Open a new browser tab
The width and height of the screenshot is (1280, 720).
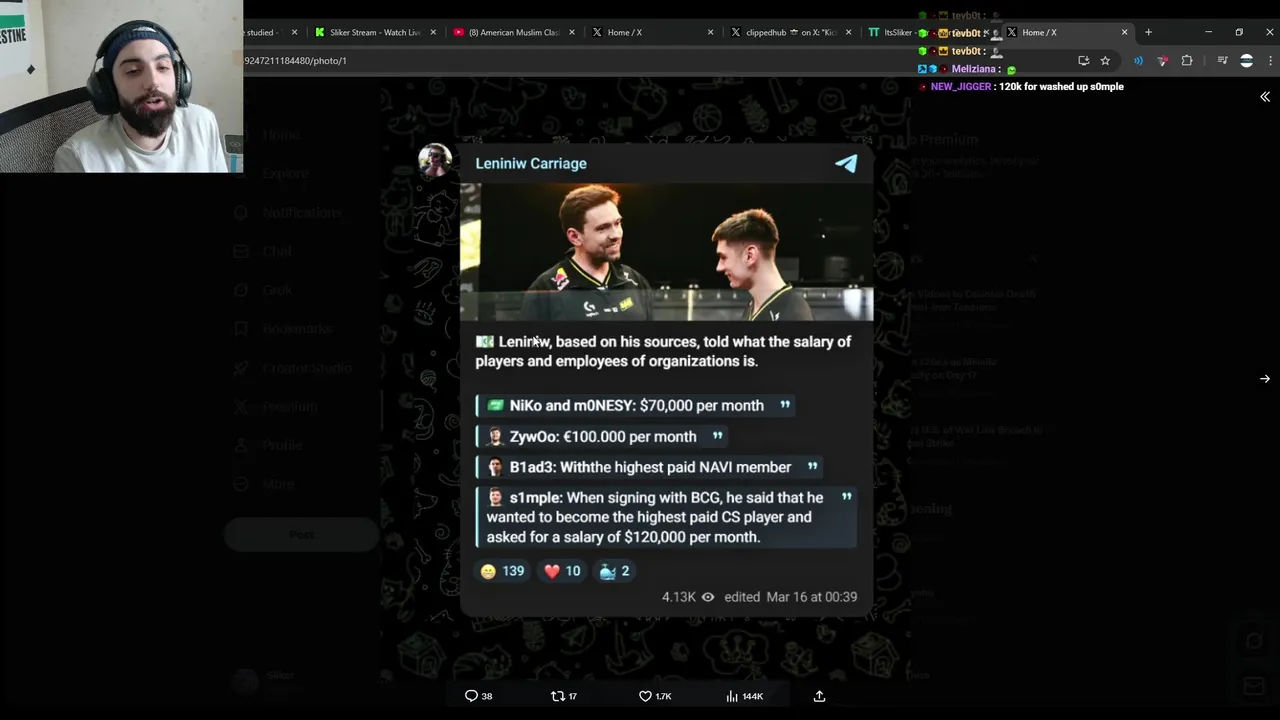click(x=1148, y=32)
